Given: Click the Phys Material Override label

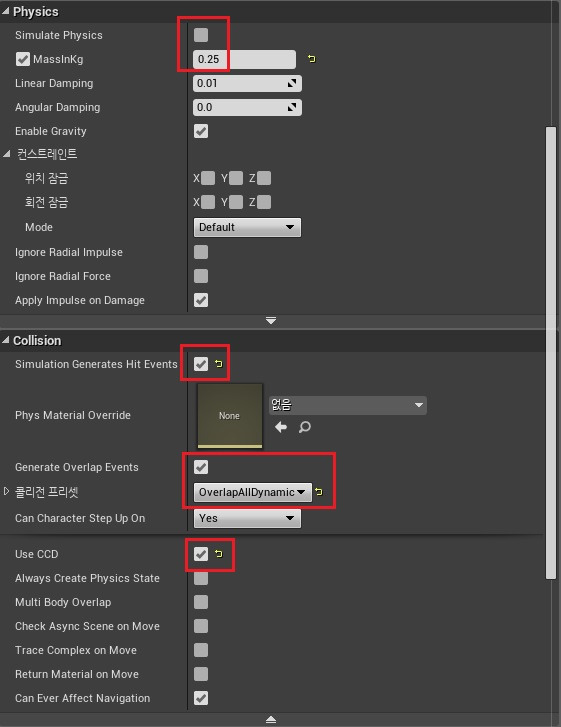Looking at the screenshot, I should pyautogui.click(x=73, y=415).
